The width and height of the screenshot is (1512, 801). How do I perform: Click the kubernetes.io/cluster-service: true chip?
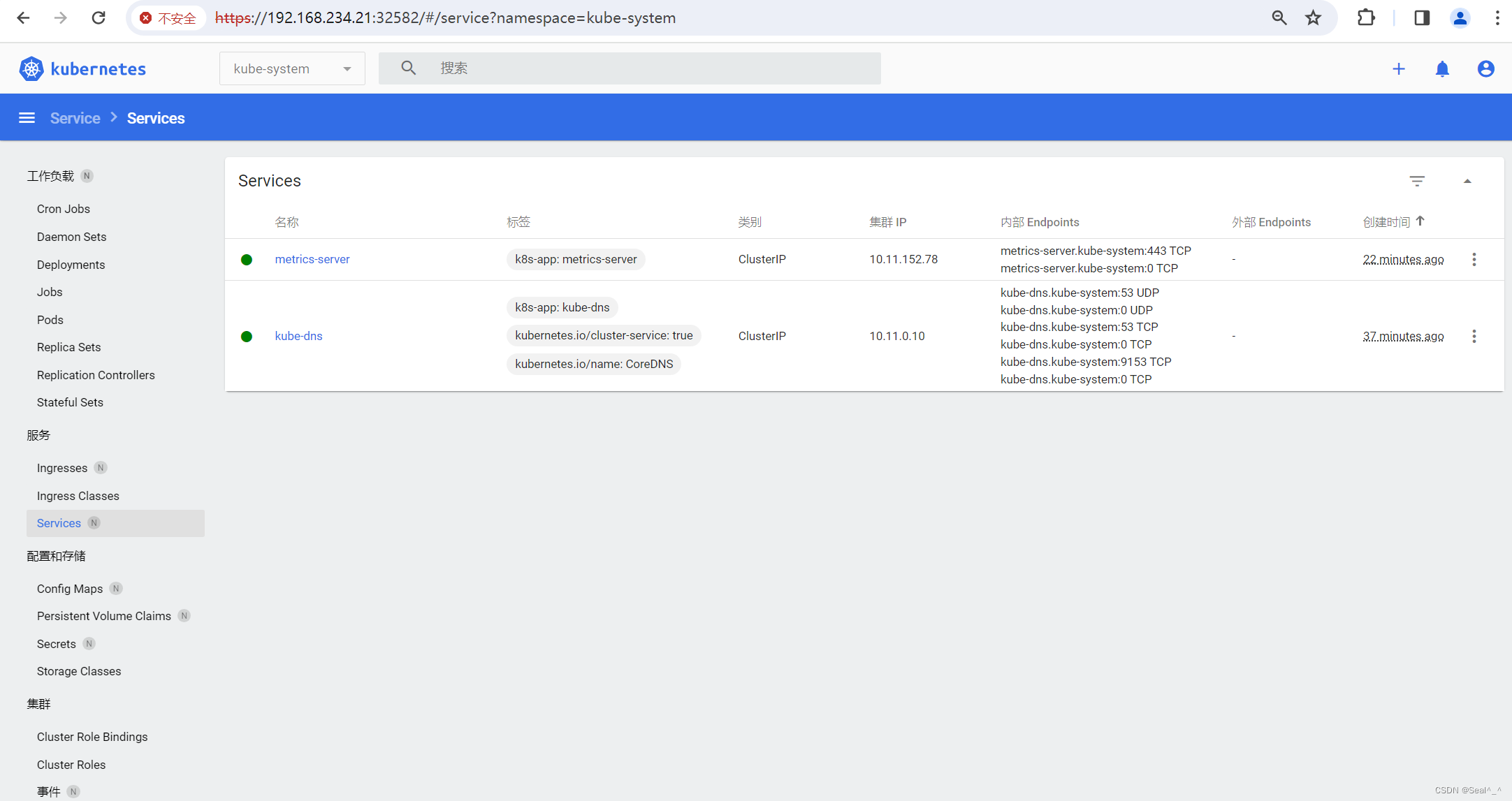[604, 335]
